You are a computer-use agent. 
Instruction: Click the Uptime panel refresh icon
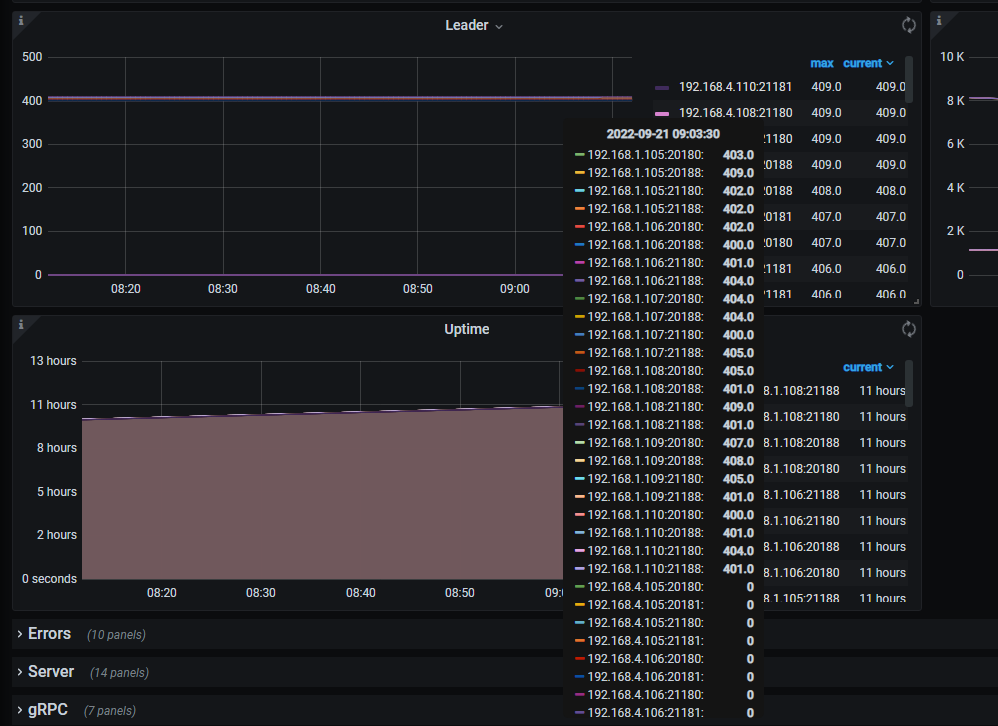[x=908, y=329]
